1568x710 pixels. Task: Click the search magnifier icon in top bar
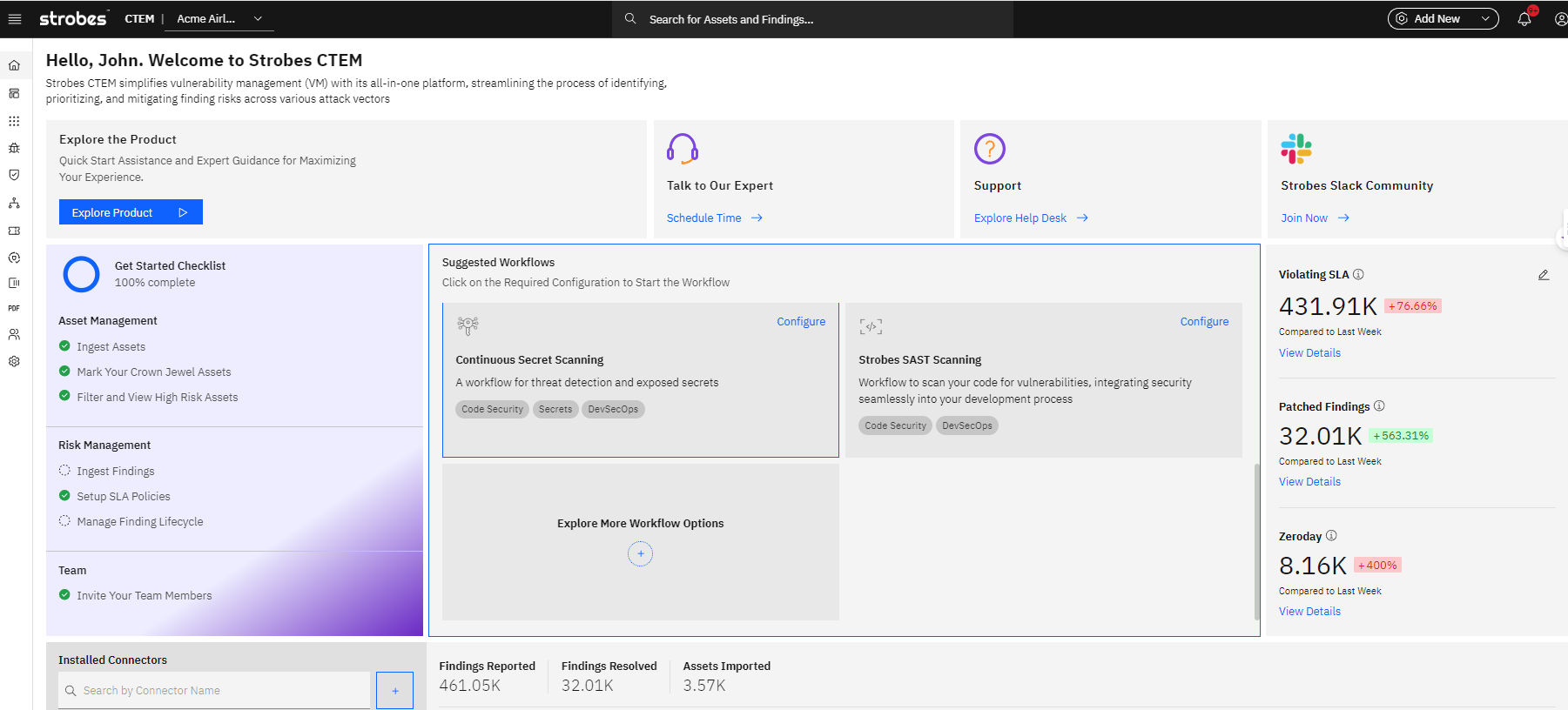(630, 18)
